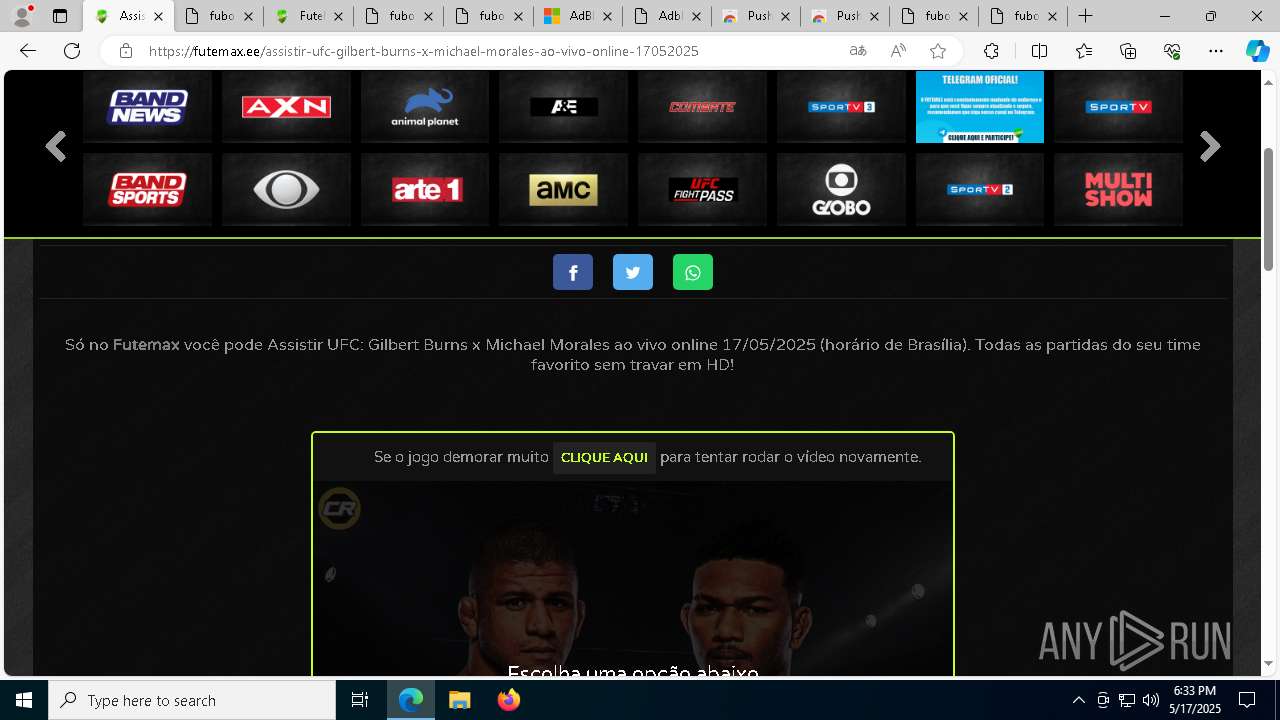1280x720 pixels.
Task: Open the translate page icon
Action: pyautogui.click(x=858, y=51)
